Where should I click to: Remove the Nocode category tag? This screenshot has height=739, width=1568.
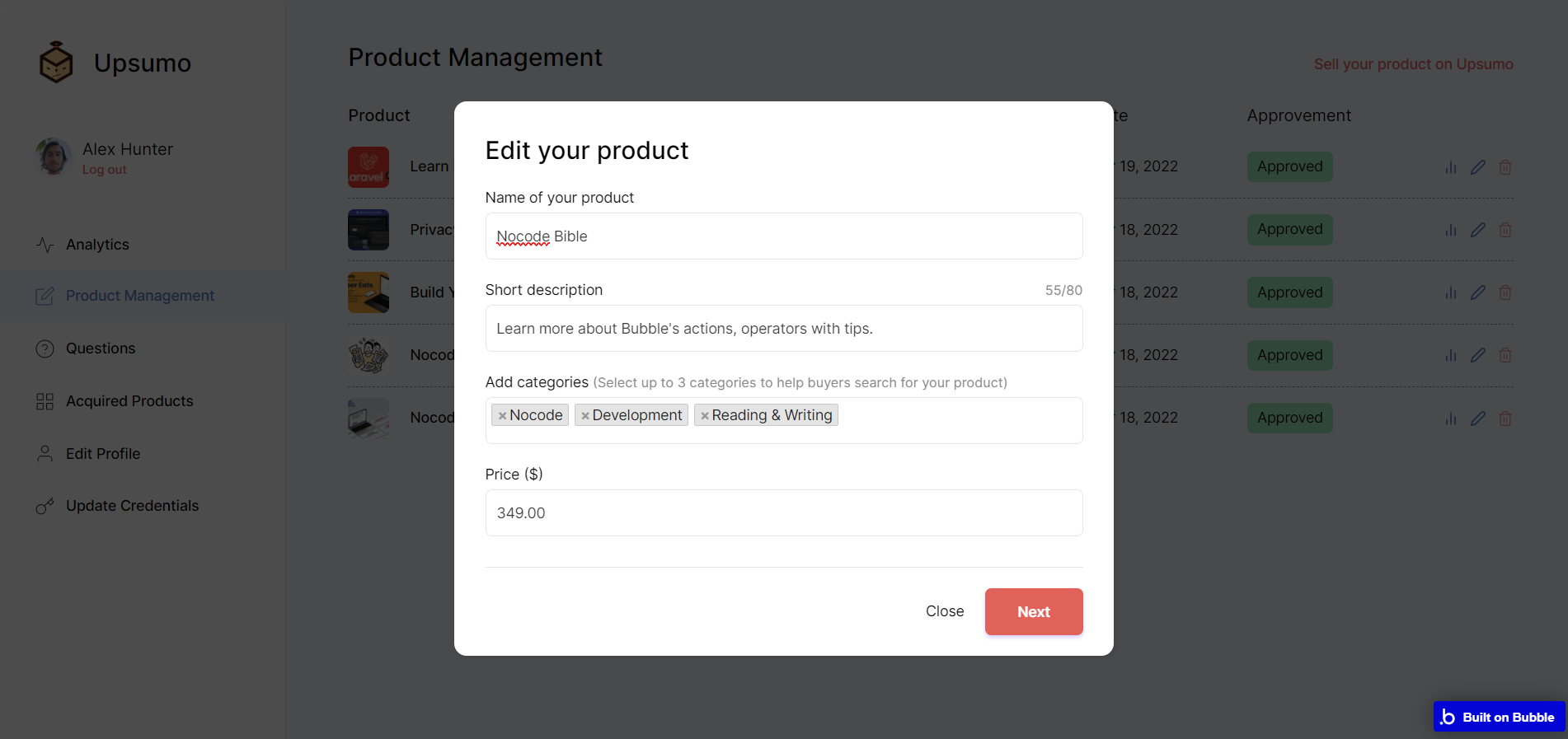click(x=502, y=416)
